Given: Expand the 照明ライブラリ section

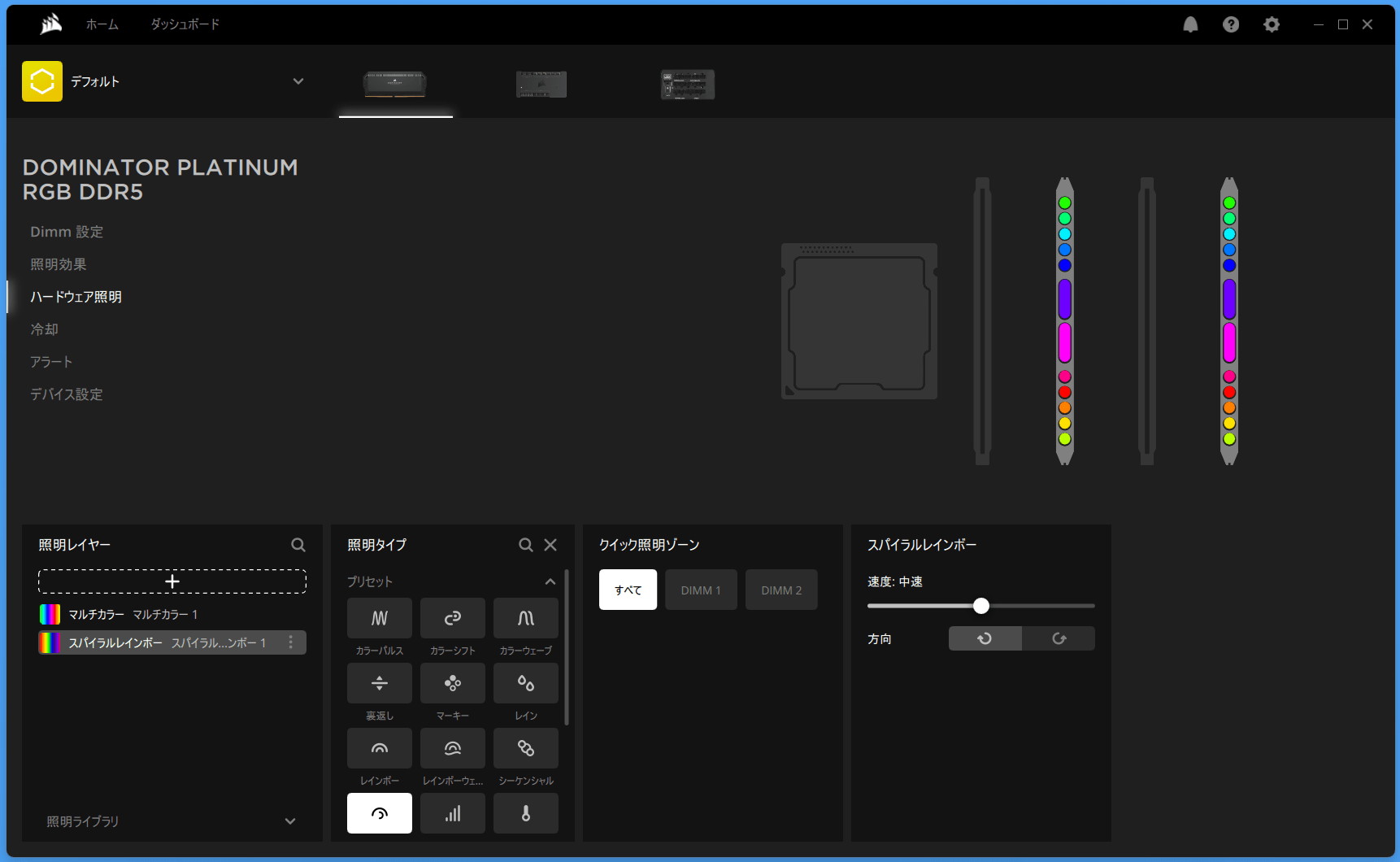Looking at the screenshot, I should tap(290, 821).
